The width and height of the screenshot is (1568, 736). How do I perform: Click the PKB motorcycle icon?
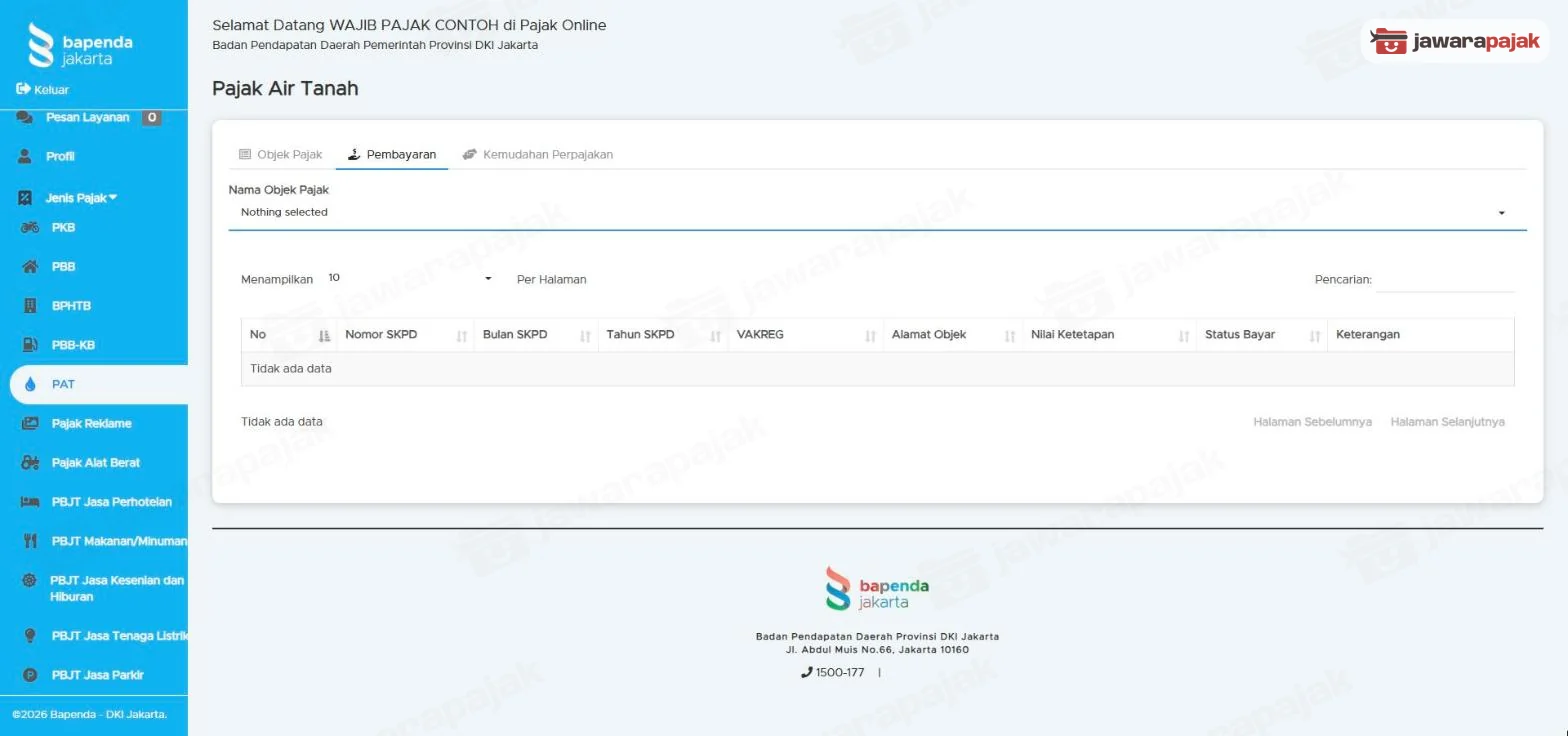tap(30, 227)
